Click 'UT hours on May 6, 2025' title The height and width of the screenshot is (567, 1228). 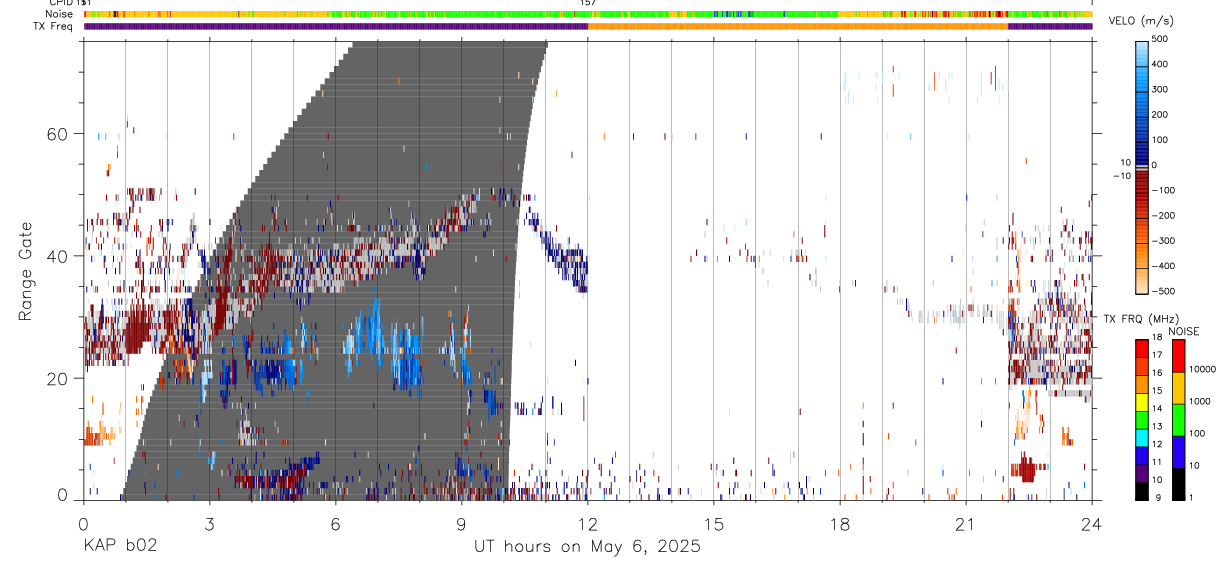[x=587, y=546]
